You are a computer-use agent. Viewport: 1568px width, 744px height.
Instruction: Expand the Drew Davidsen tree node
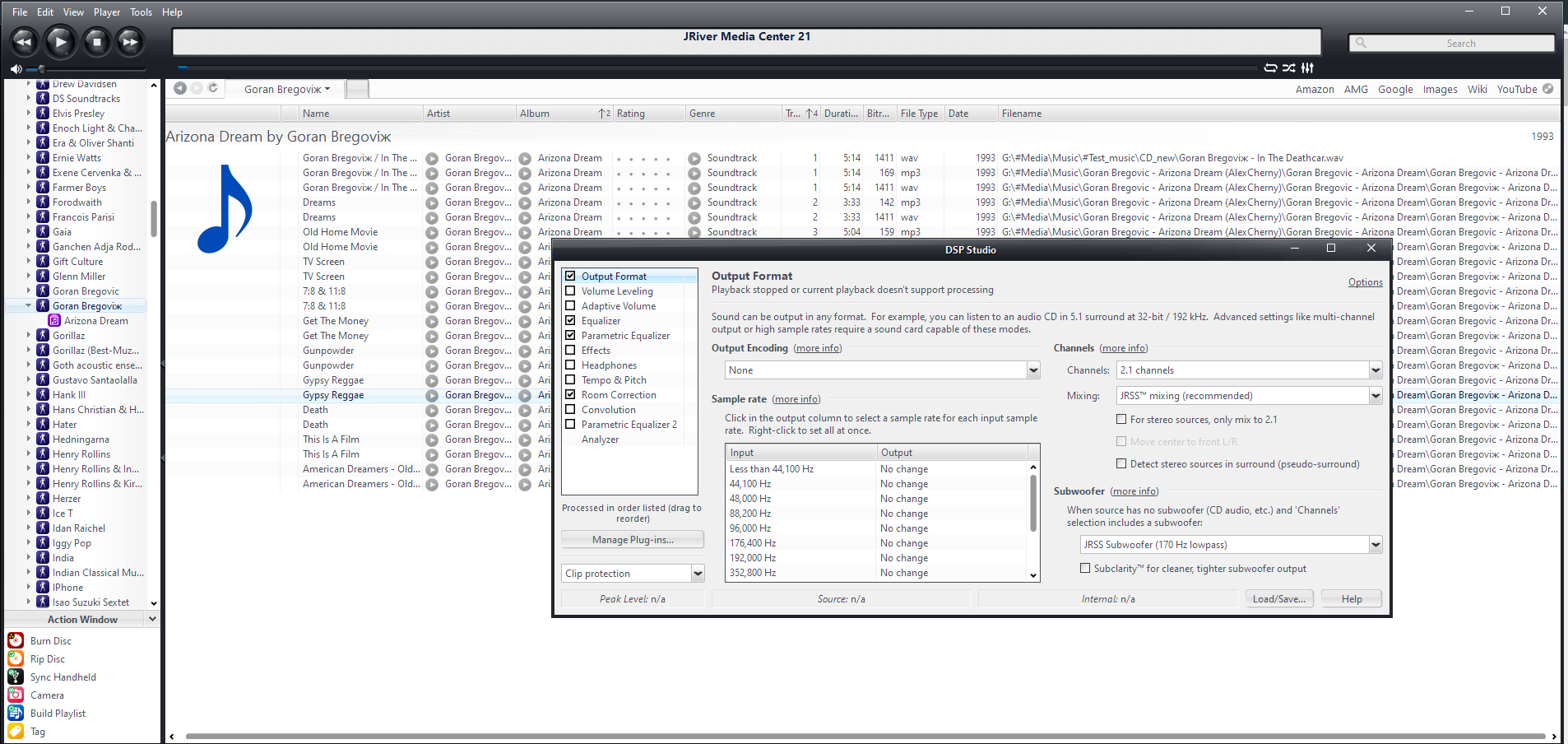[x=28, y=84]
